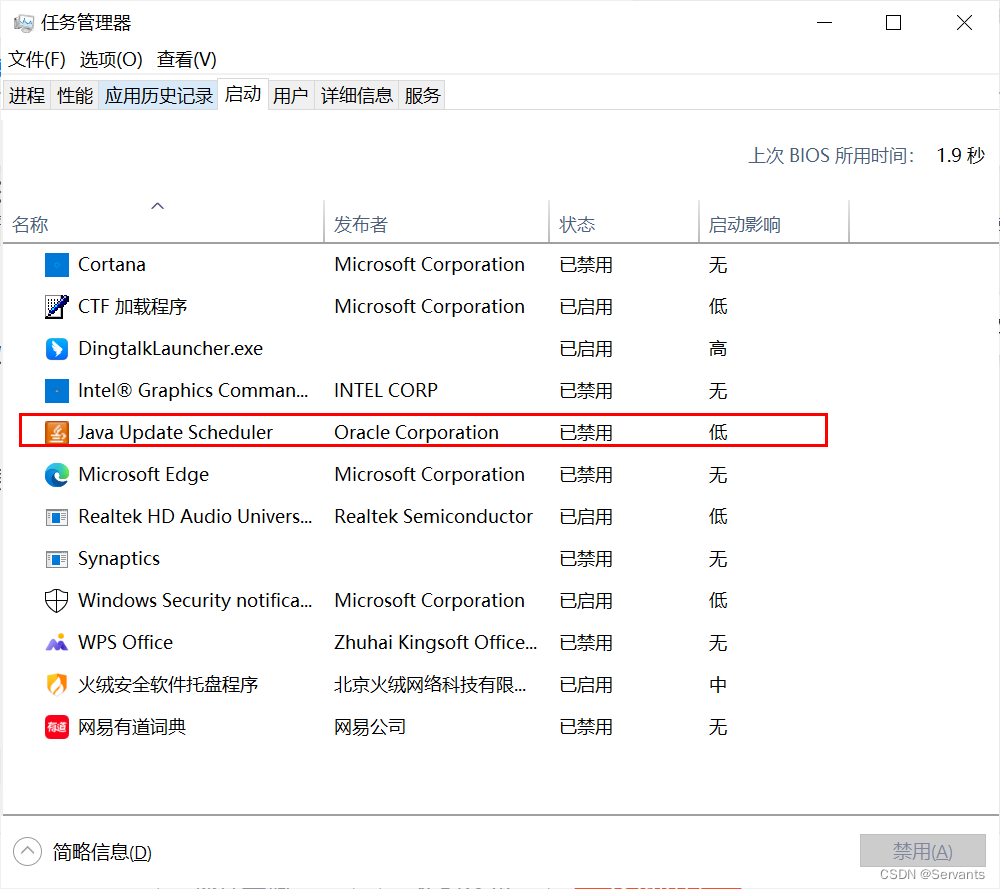
Task: Click the Oracle Corporation publisher cell
Action: [416, 432]
